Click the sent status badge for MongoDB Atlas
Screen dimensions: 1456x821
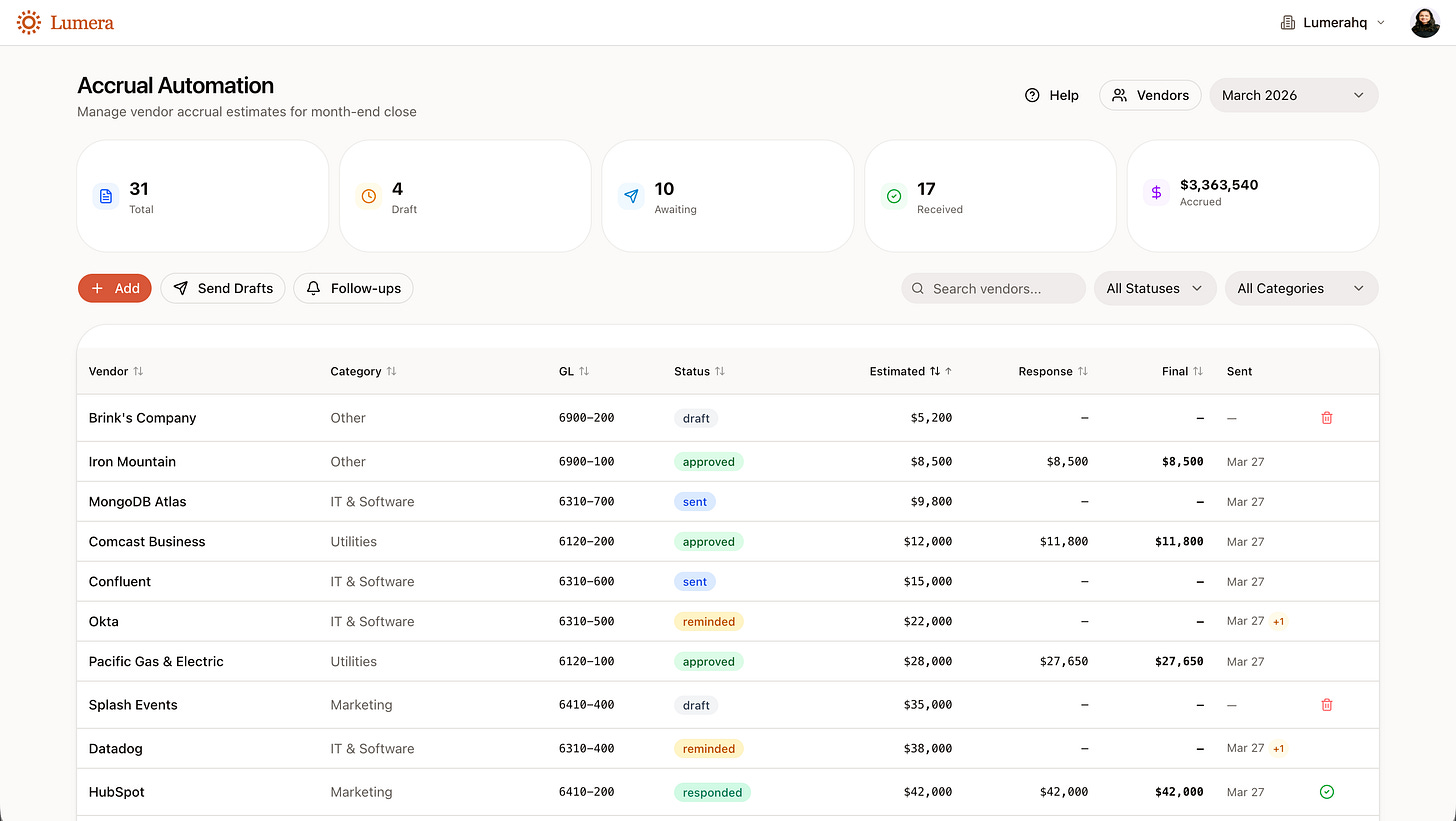695,502
